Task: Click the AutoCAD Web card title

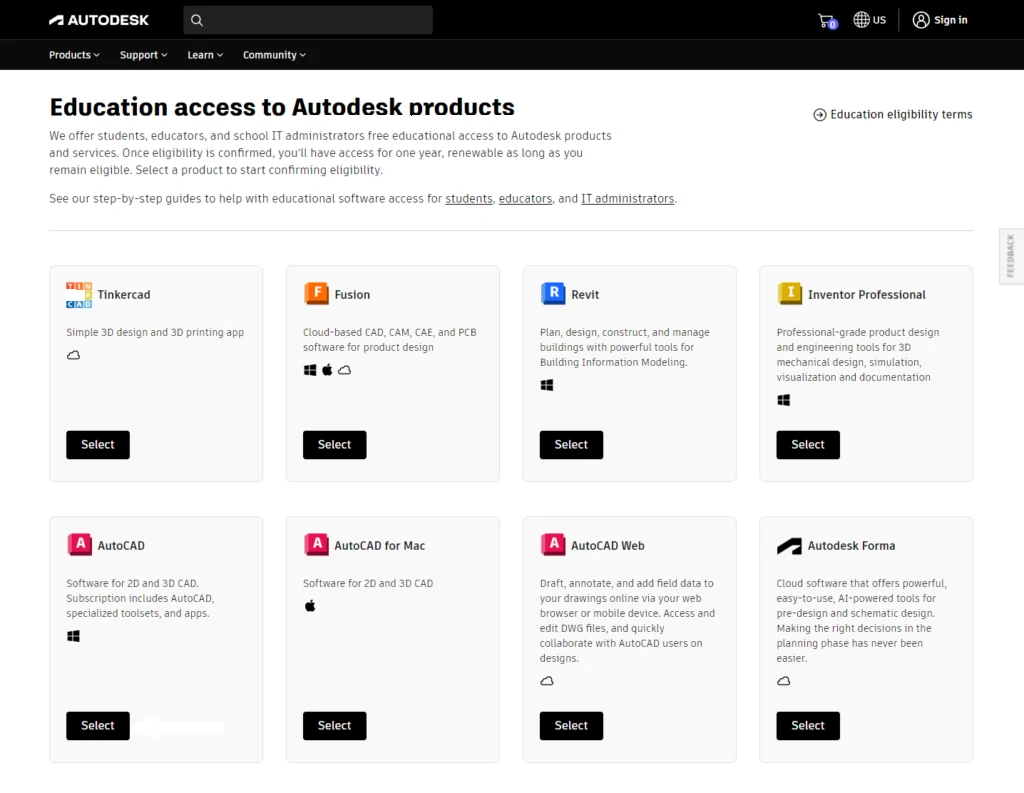Action: [x=607, y=545]
